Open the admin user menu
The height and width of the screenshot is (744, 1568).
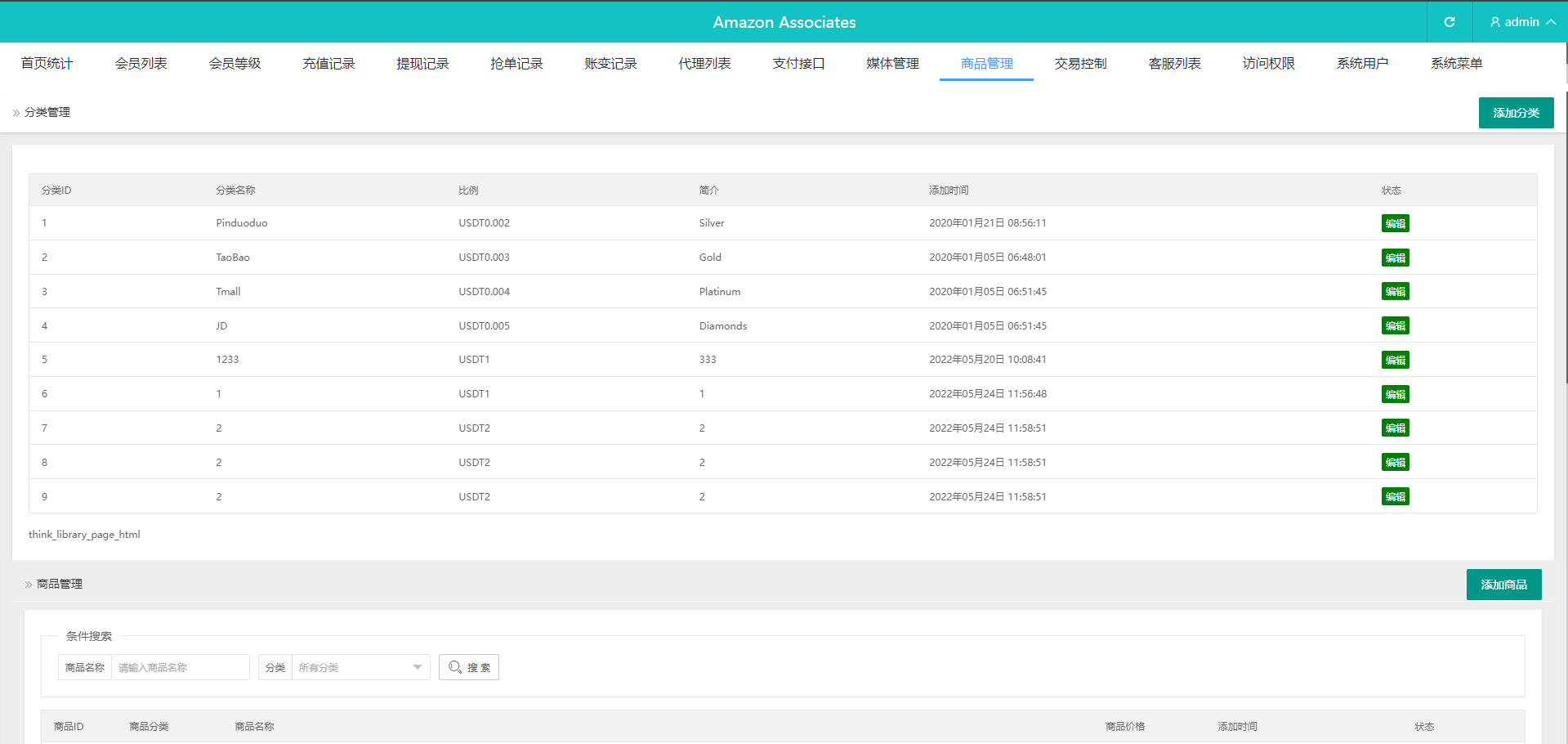click(1521, 22)
